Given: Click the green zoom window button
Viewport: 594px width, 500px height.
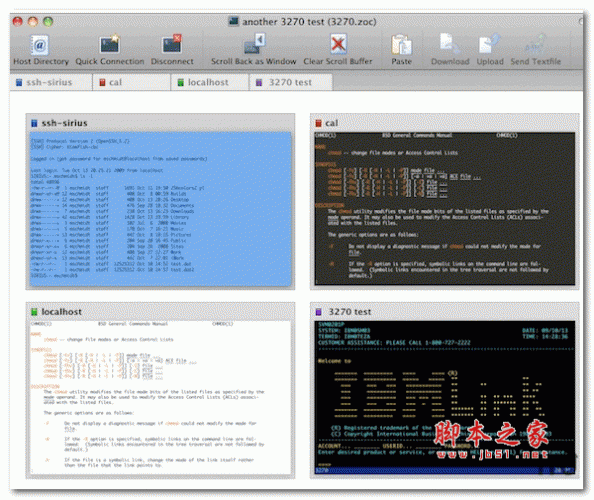Looking at the screenshot, I should pyautogui.click(x=48, y=22).
